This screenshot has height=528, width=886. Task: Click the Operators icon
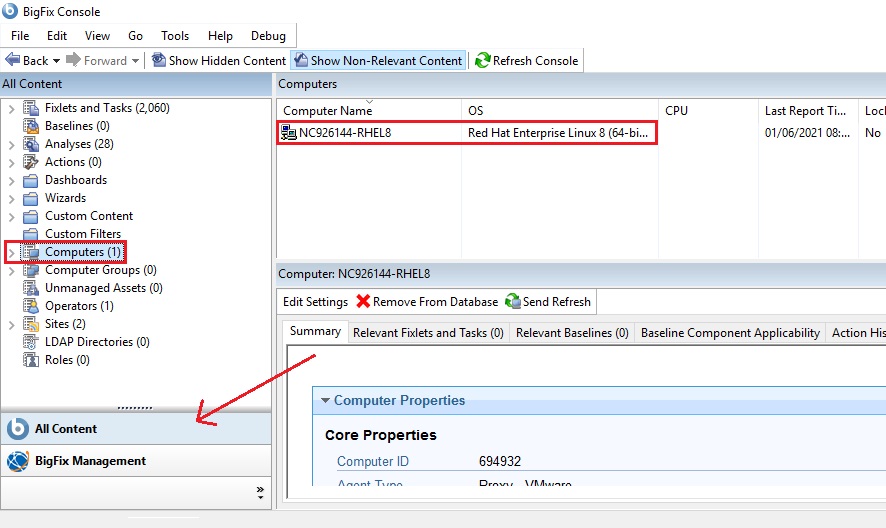(31, 306)
